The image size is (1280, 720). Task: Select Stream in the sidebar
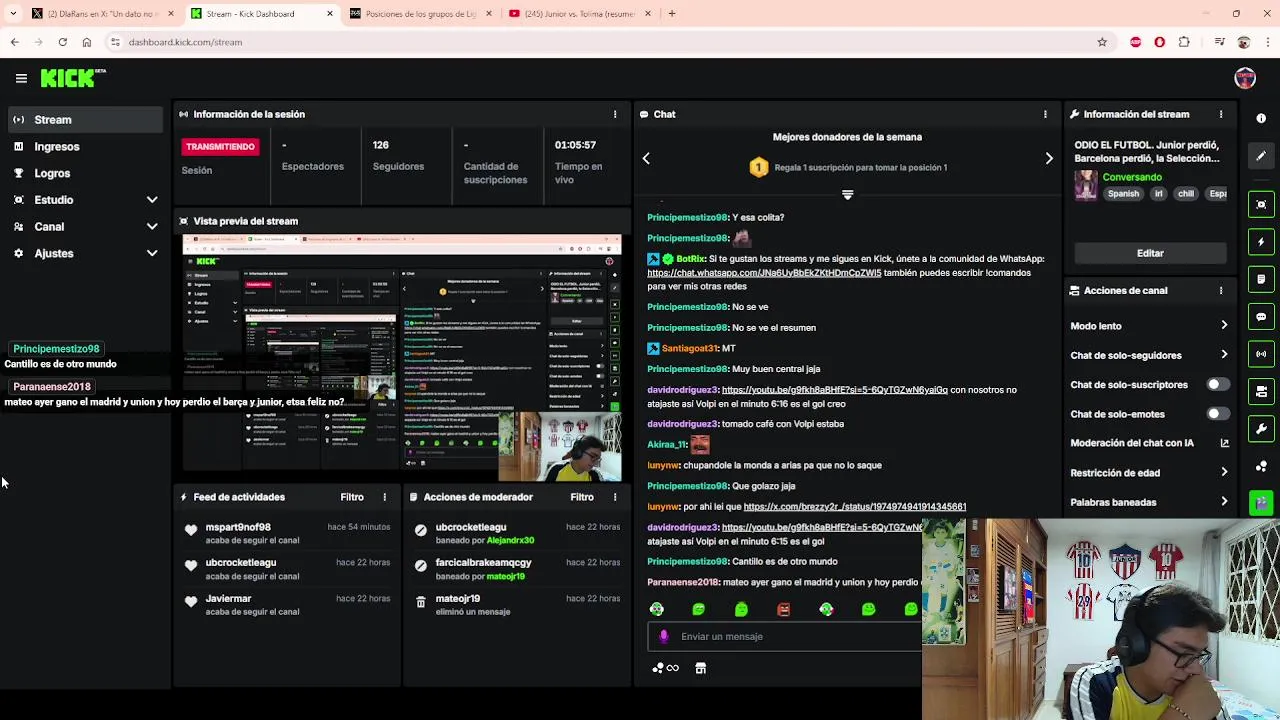(x=85, y=120)
